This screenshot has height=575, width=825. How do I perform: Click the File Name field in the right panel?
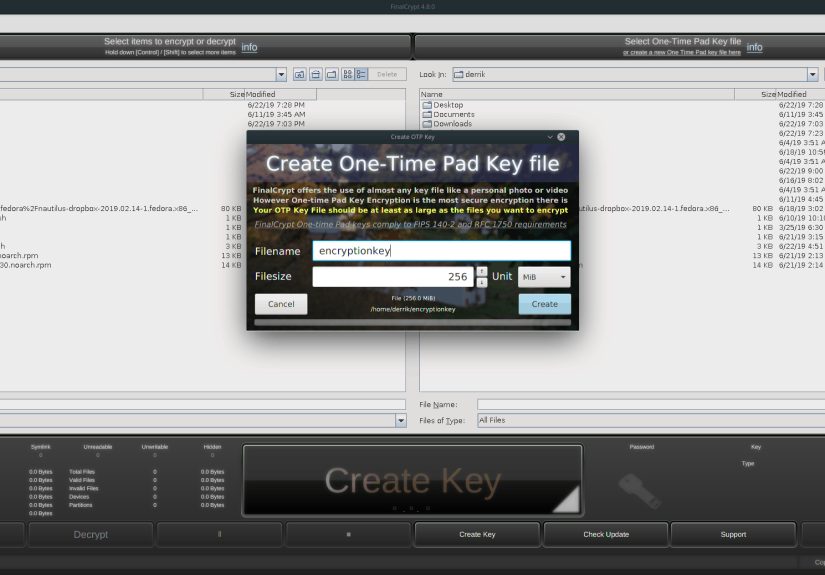(x=651, y=405)
